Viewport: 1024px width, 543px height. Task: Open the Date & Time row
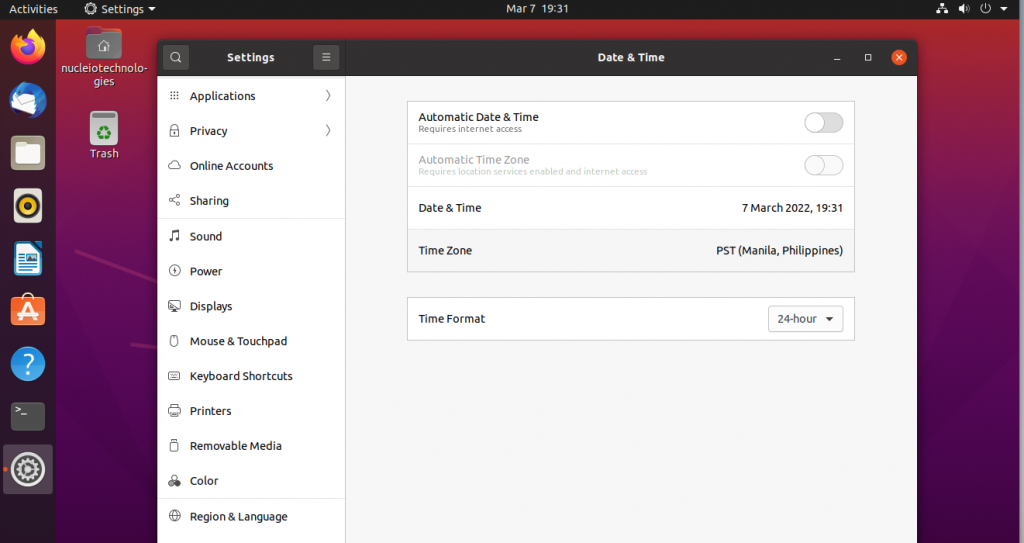[630, 208]
